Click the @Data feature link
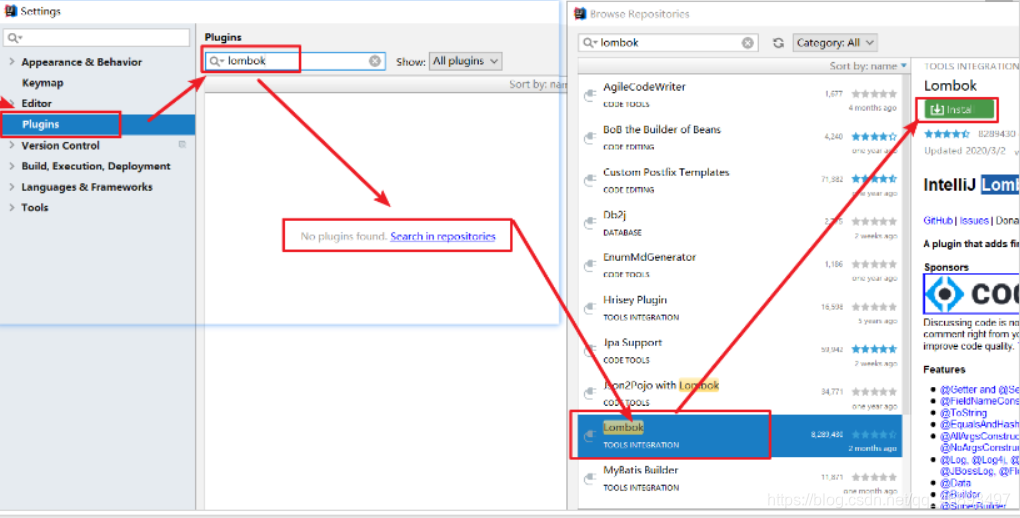 click(955, 483)
